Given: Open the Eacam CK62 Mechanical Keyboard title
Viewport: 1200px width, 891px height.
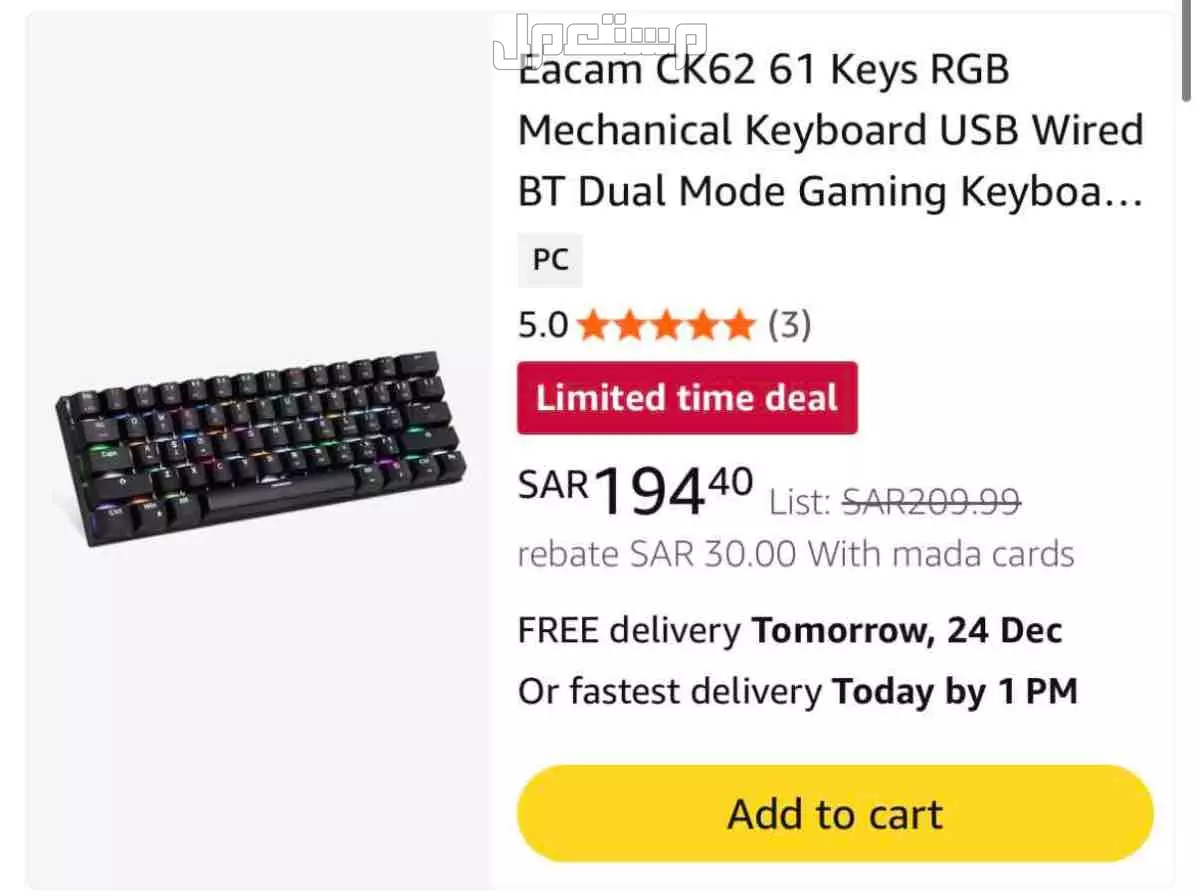Looking at the screenshot, I should pyautogui.click(x=830, y=130).
